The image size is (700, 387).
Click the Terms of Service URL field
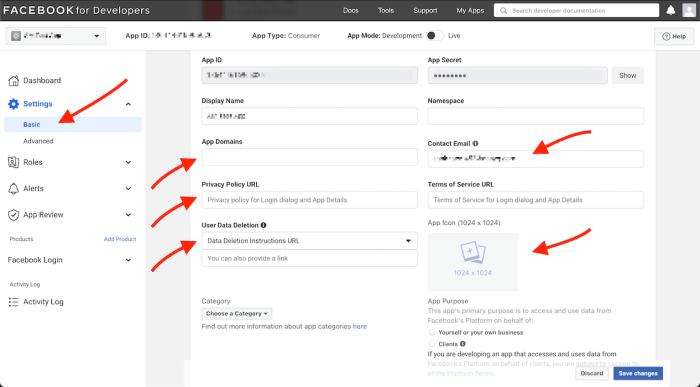(535, 200)
